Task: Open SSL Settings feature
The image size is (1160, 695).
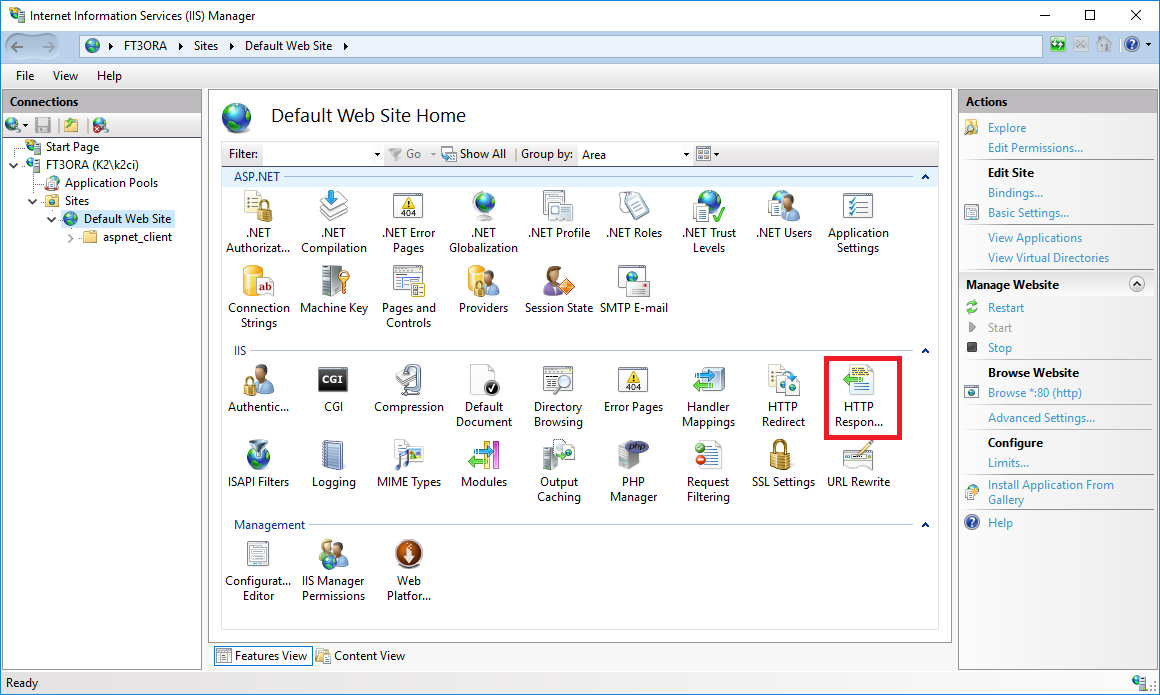Action: (x=783, y=464)
